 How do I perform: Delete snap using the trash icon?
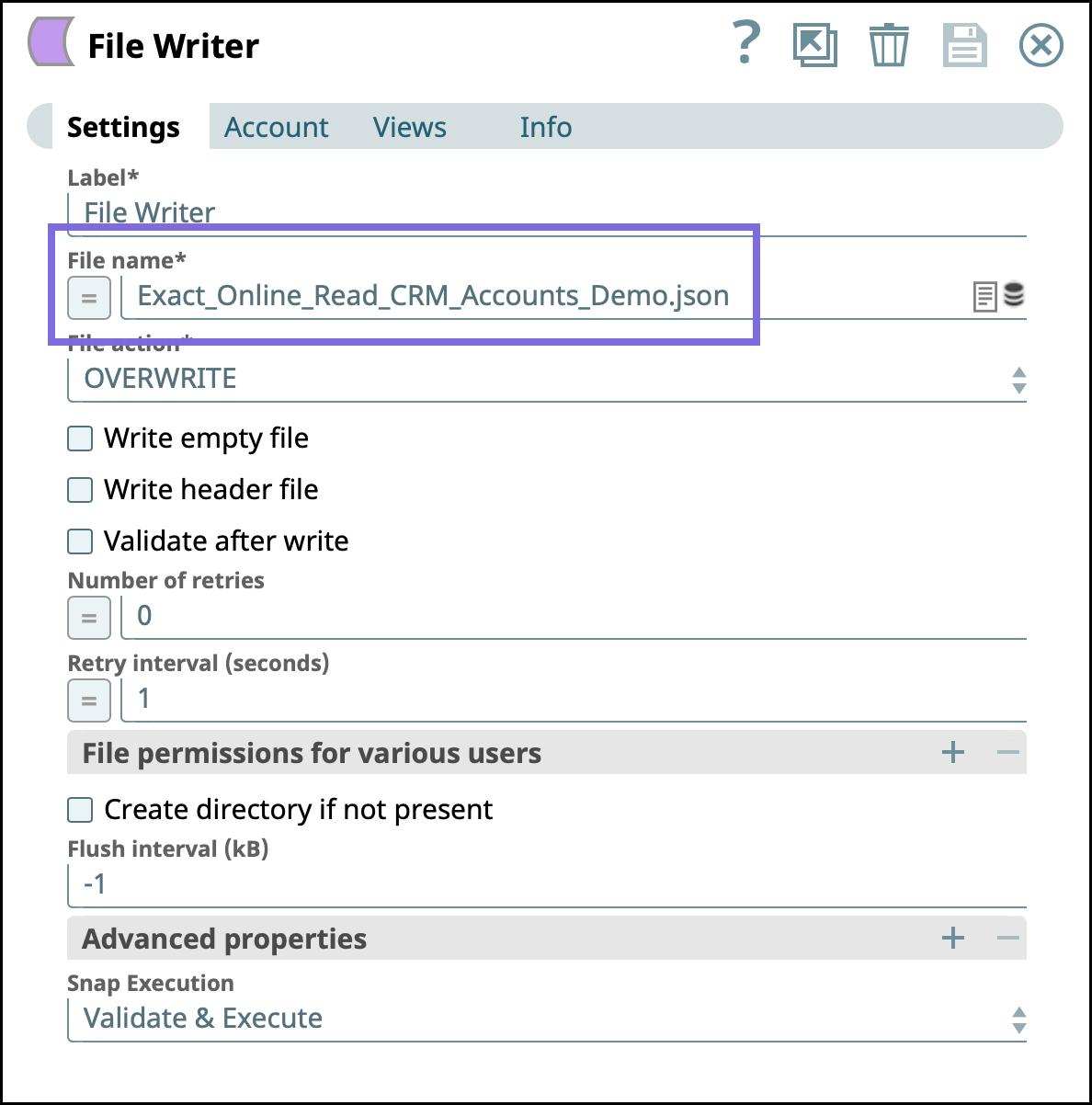tap(889, 45)
